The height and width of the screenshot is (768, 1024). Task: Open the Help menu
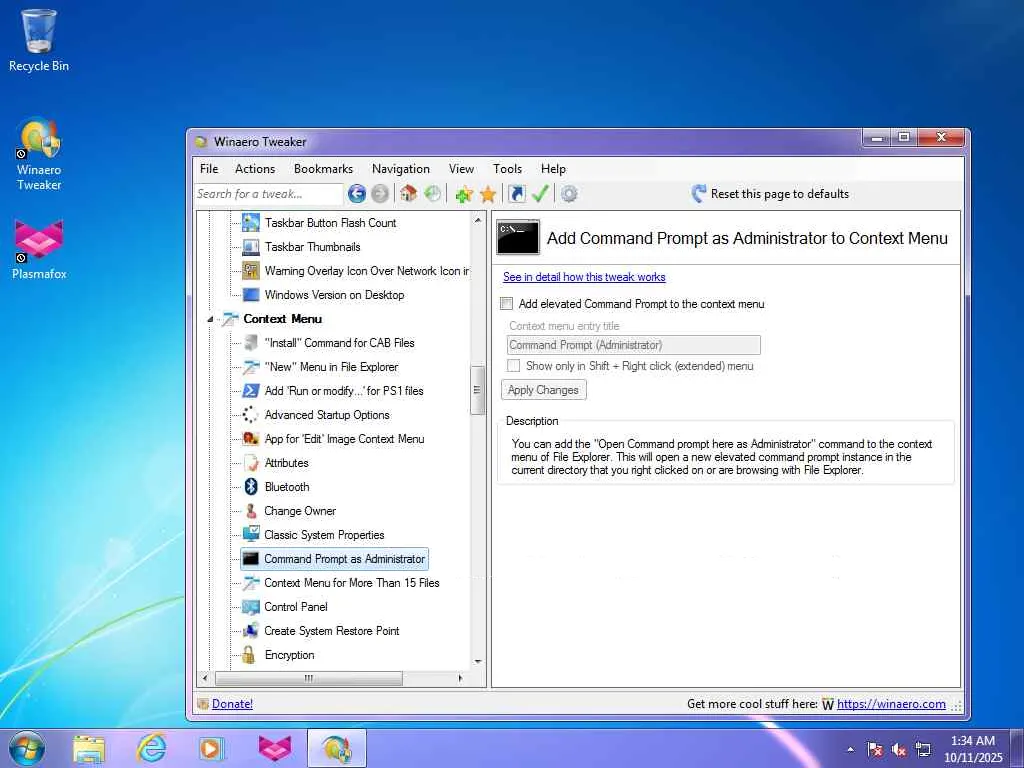point(553,168)
